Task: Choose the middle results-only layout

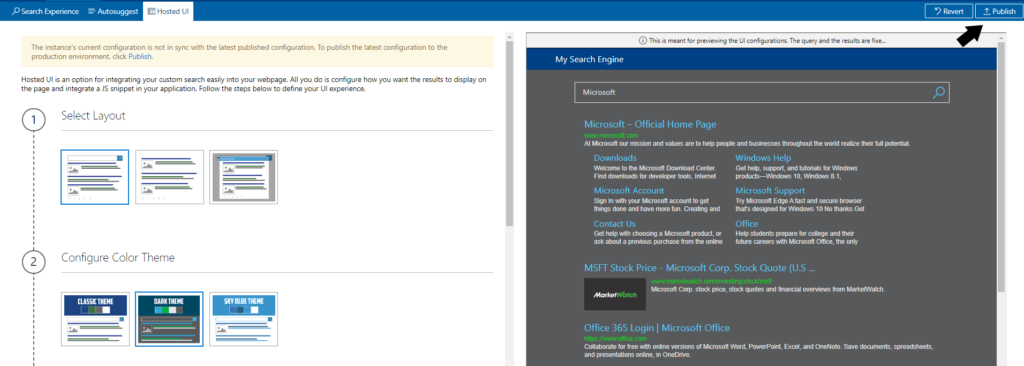Action: [169, 177]
